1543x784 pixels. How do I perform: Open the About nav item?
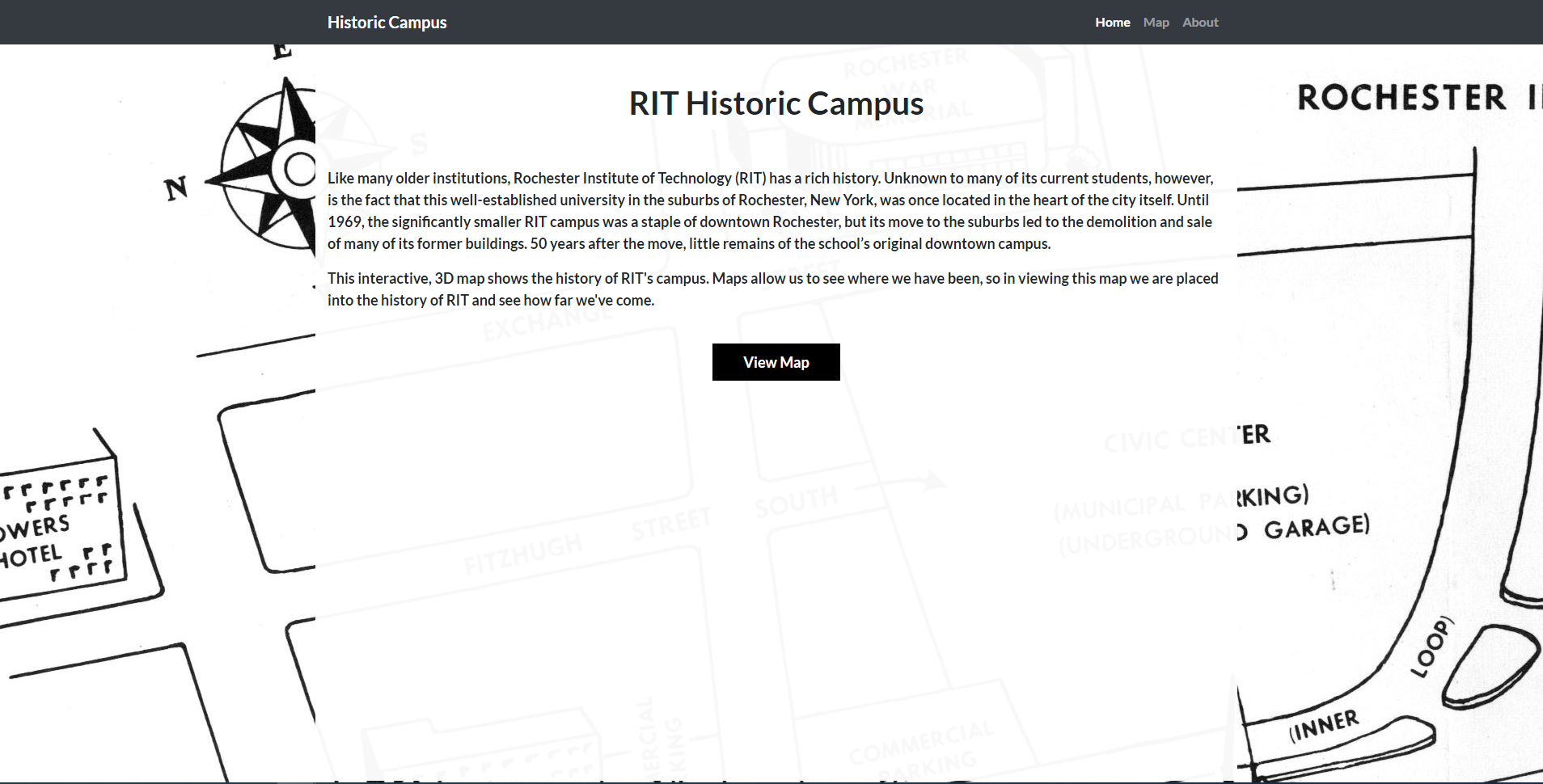point(1200,23)
